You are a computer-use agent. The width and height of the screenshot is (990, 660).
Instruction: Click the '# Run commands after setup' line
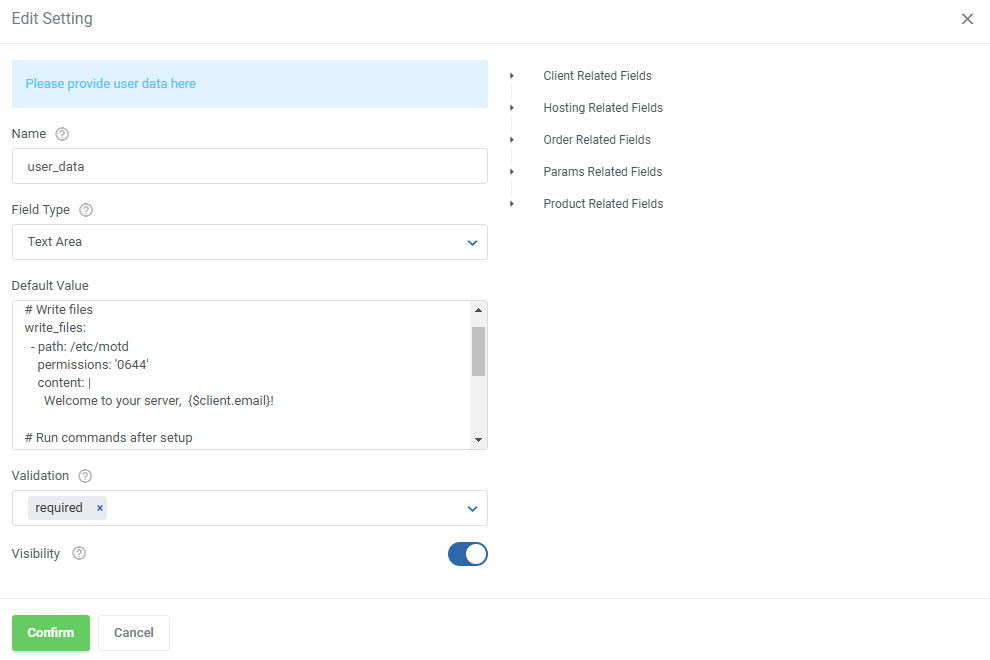109,438
